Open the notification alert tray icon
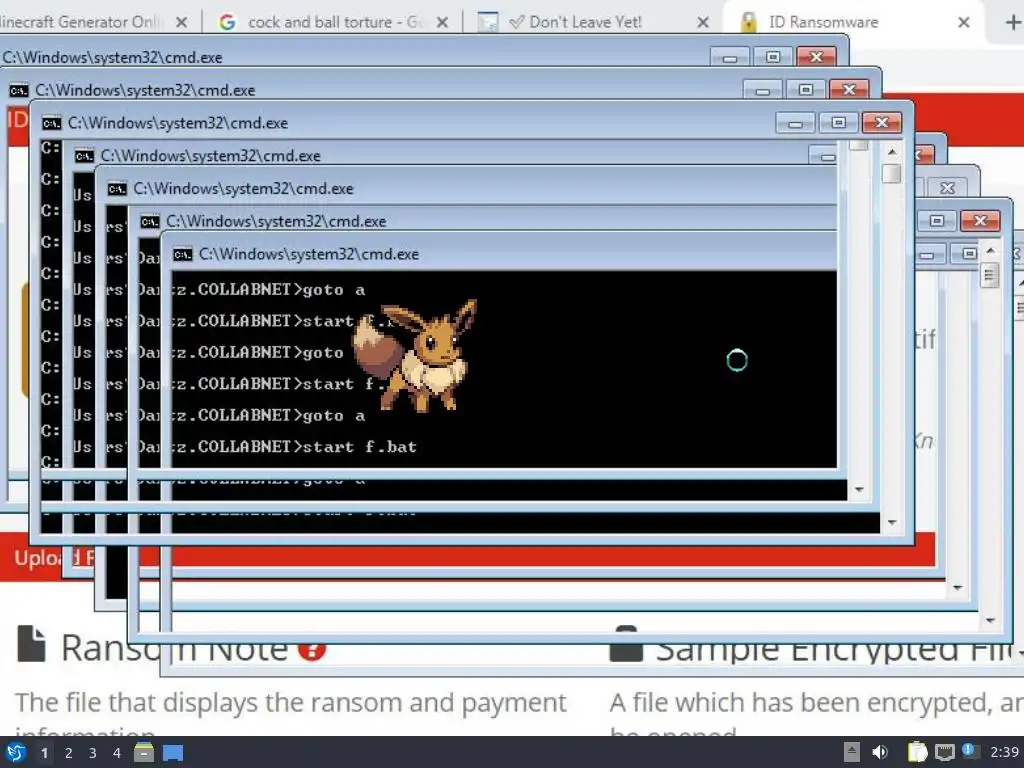 point(970,751)
